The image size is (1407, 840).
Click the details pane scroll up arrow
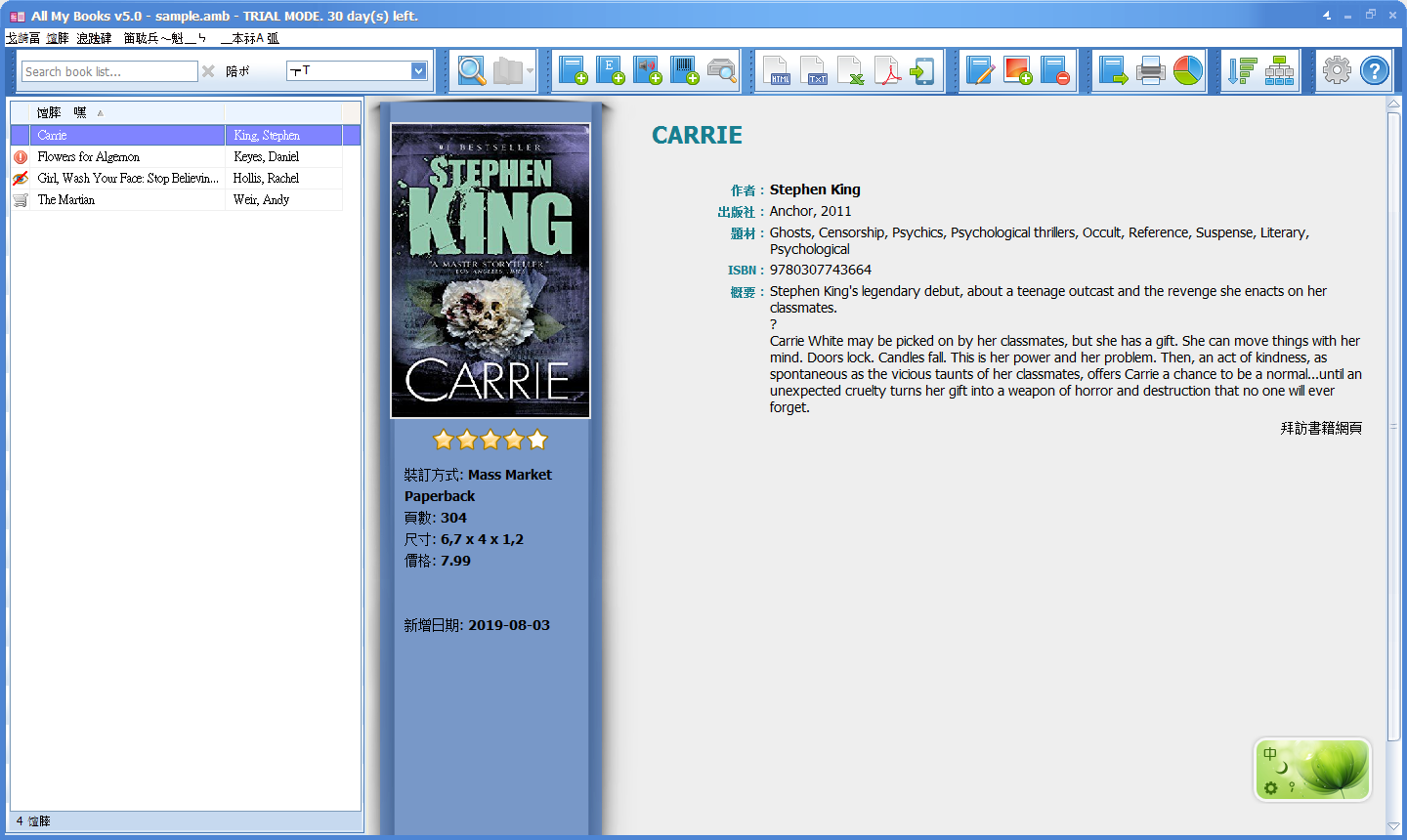(x=1393, y=105)
